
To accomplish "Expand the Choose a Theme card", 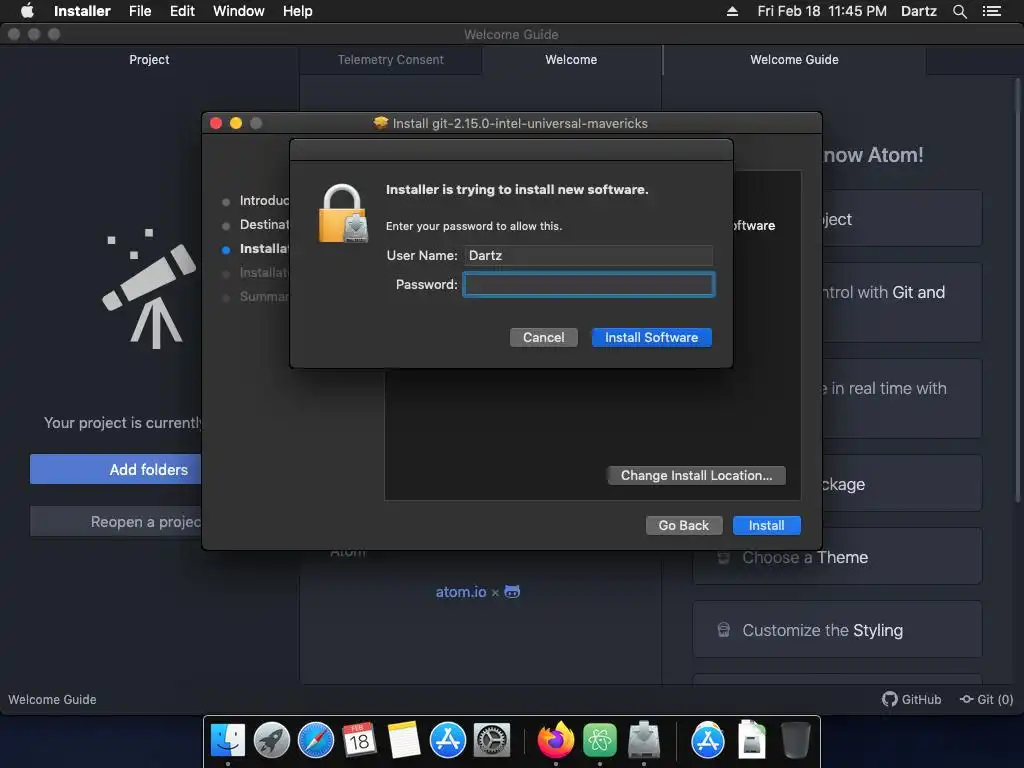I will click(837, 557).
